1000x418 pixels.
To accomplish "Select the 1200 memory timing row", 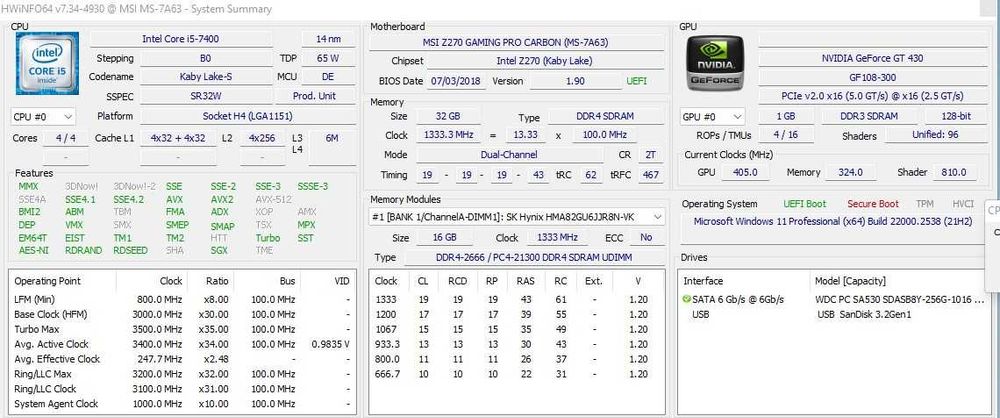I will tap(517, 315).
